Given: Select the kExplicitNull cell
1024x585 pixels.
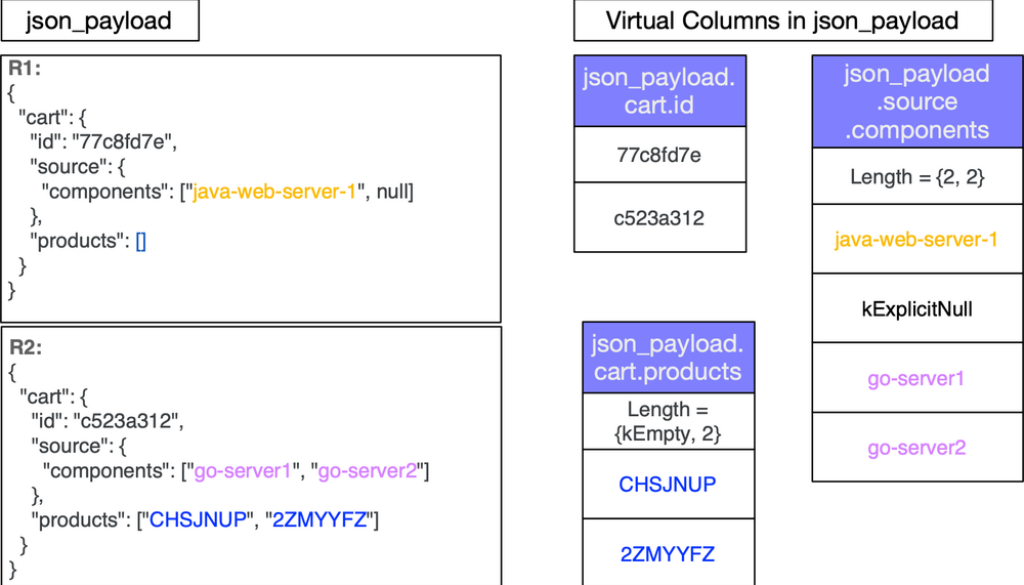Looking at the screenshot, I should tap(916, 309).
